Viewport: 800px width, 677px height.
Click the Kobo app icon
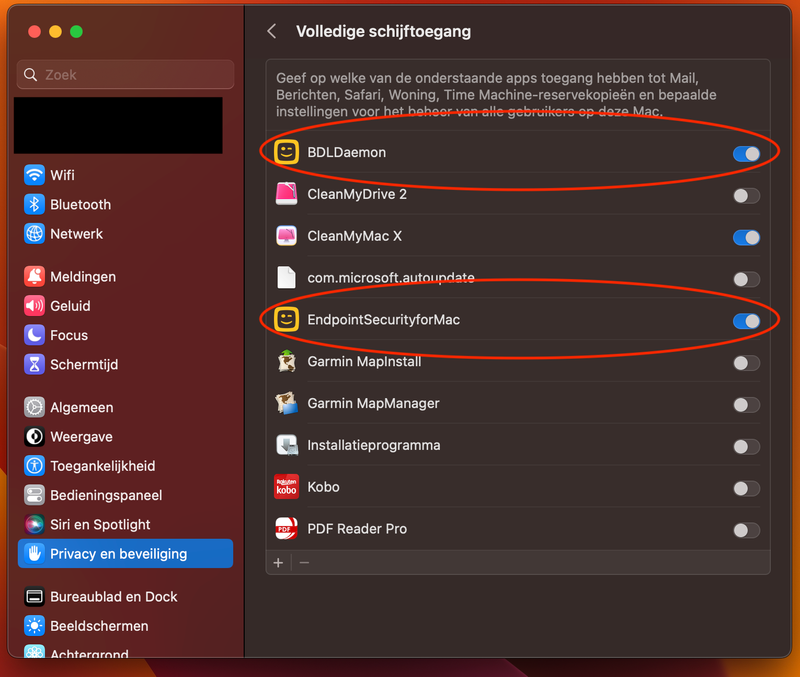click(x=286, y=487)
